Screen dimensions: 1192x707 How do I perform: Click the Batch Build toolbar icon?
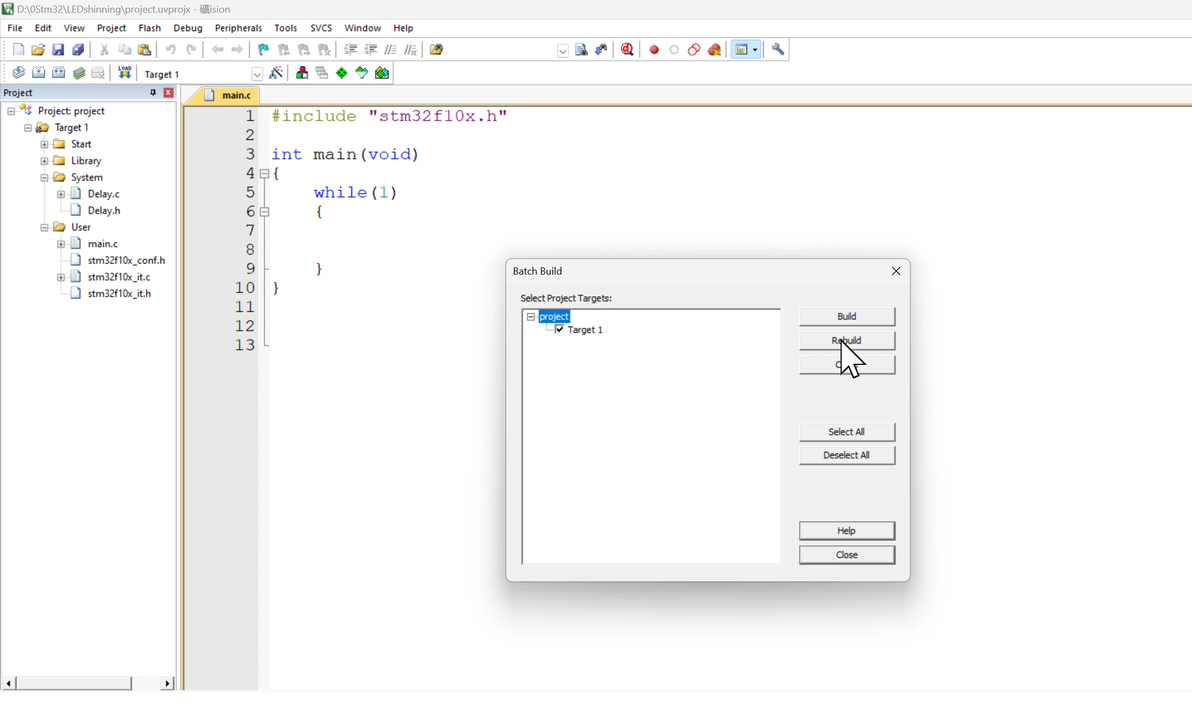pyautogui.click(x=79, y=73)
